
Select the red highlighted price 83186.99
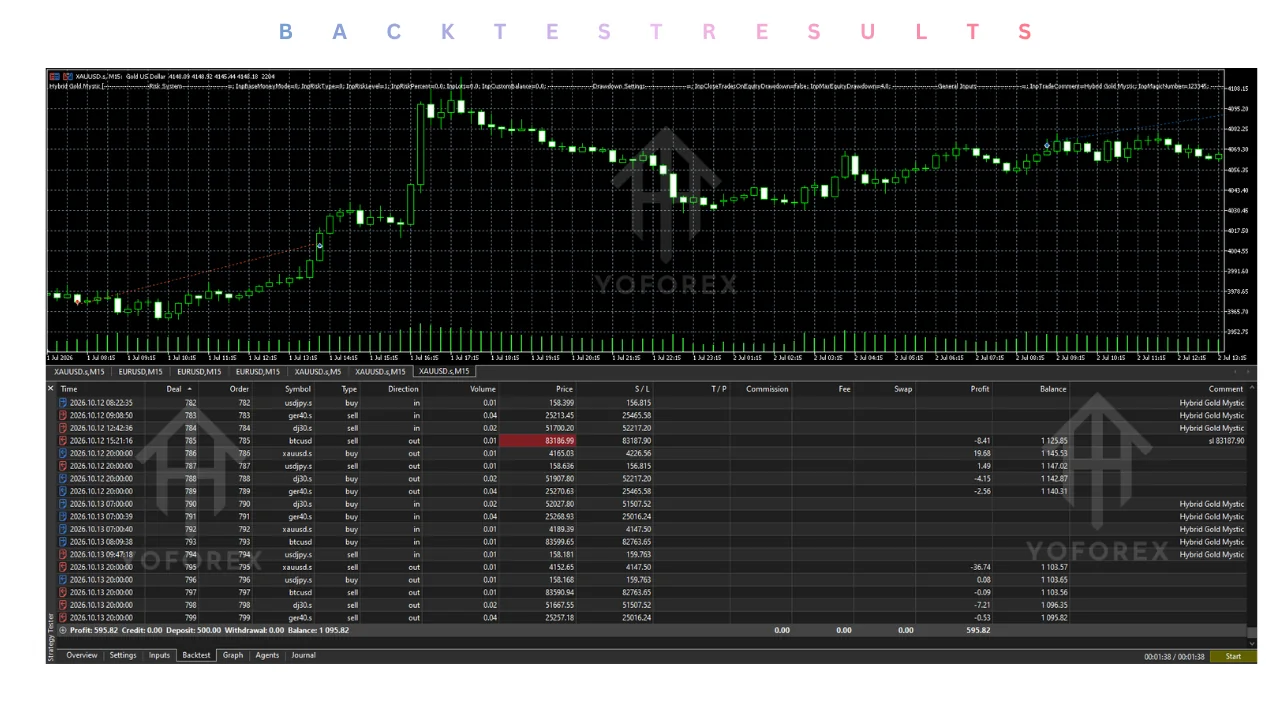click(x=537, y=441)
